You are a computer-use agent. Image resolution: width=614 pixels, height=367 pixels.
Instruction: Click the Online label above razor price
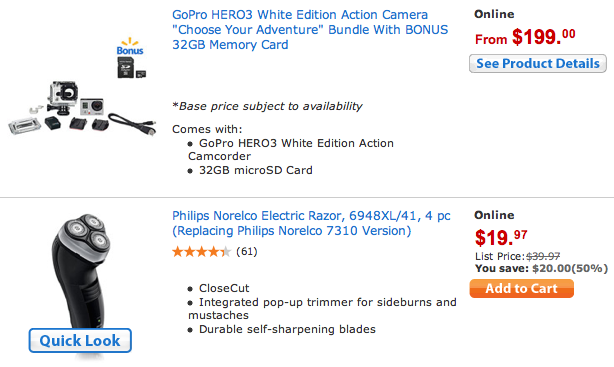tap(494, 215)
